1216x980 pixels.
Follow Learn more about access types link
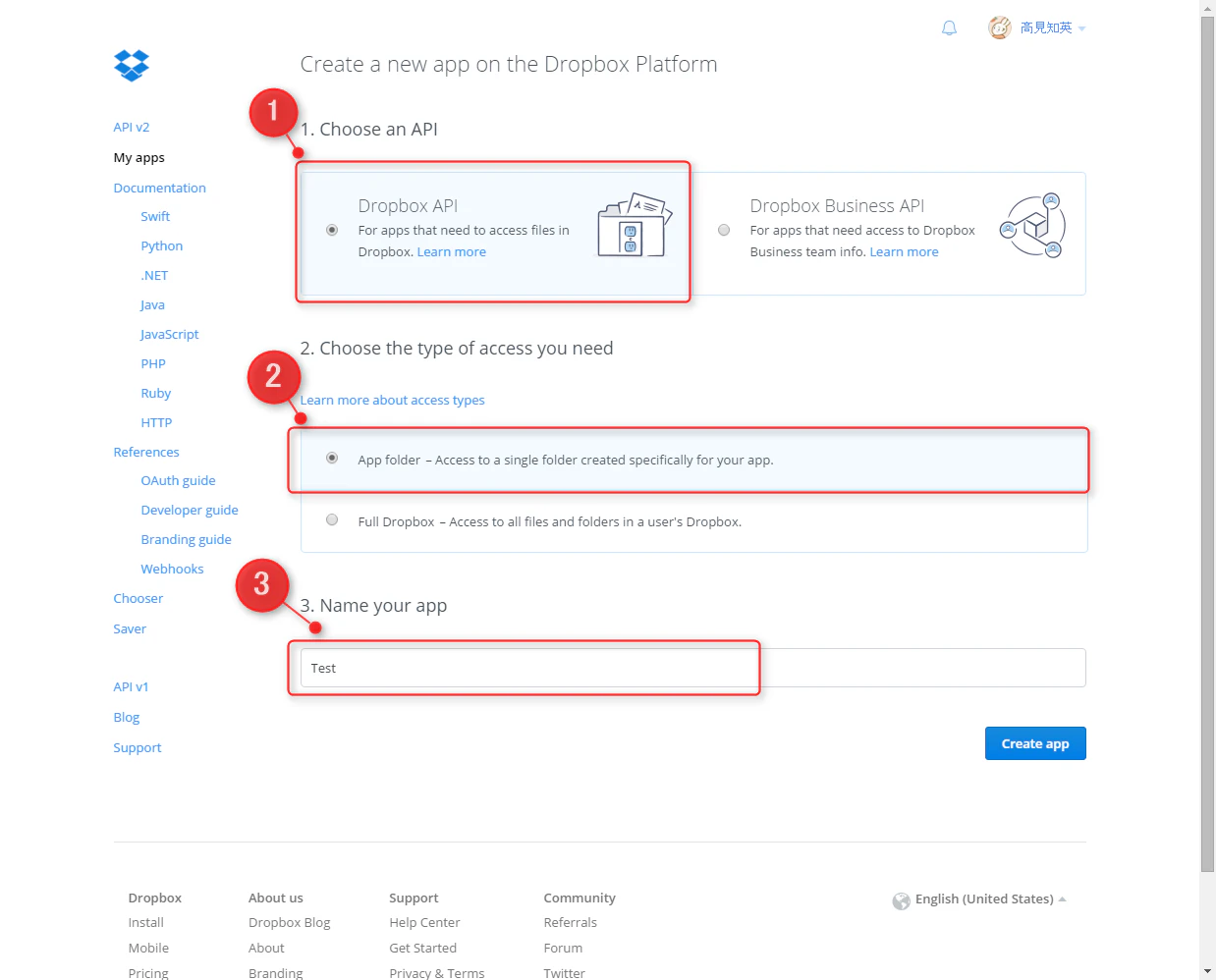pyautogui.click(x=393, y=401)
